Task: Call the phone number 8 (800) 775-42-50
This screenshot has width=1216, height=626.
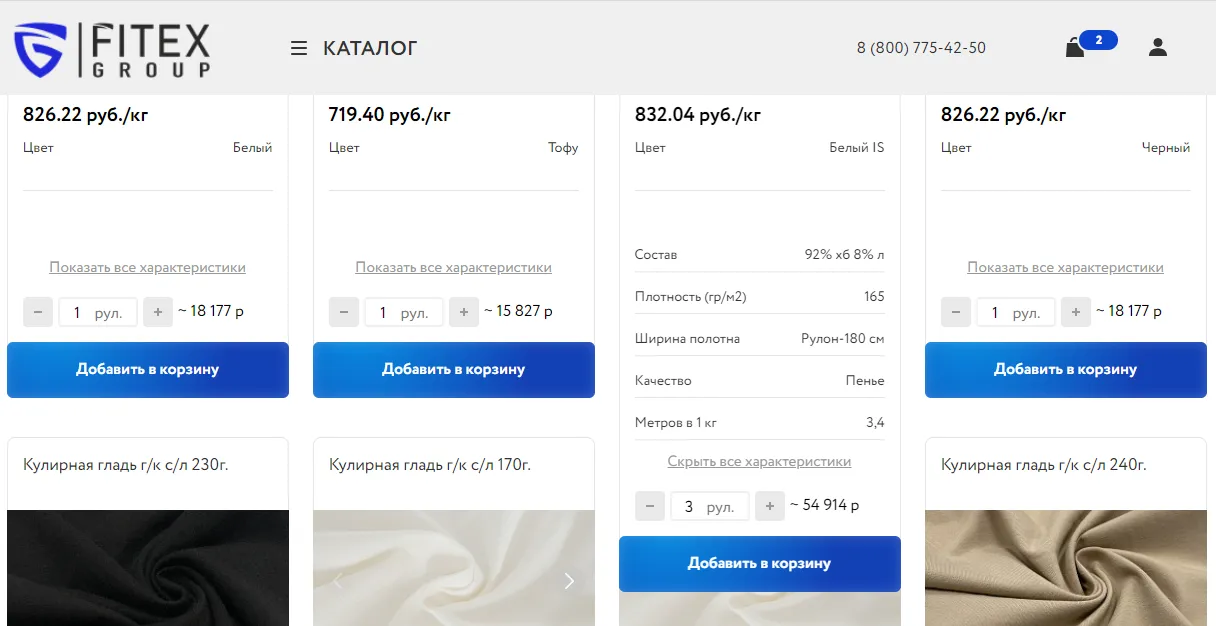Action: point(921,48)
